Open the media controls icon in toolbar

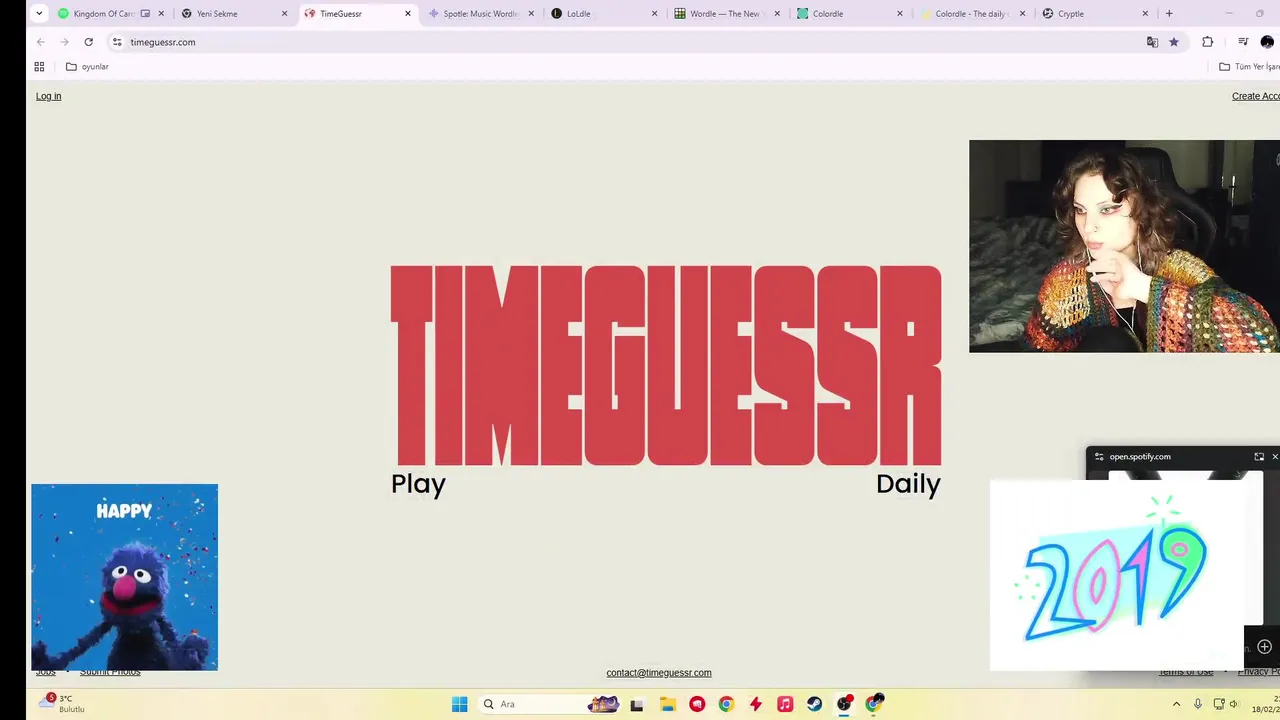1243,42
